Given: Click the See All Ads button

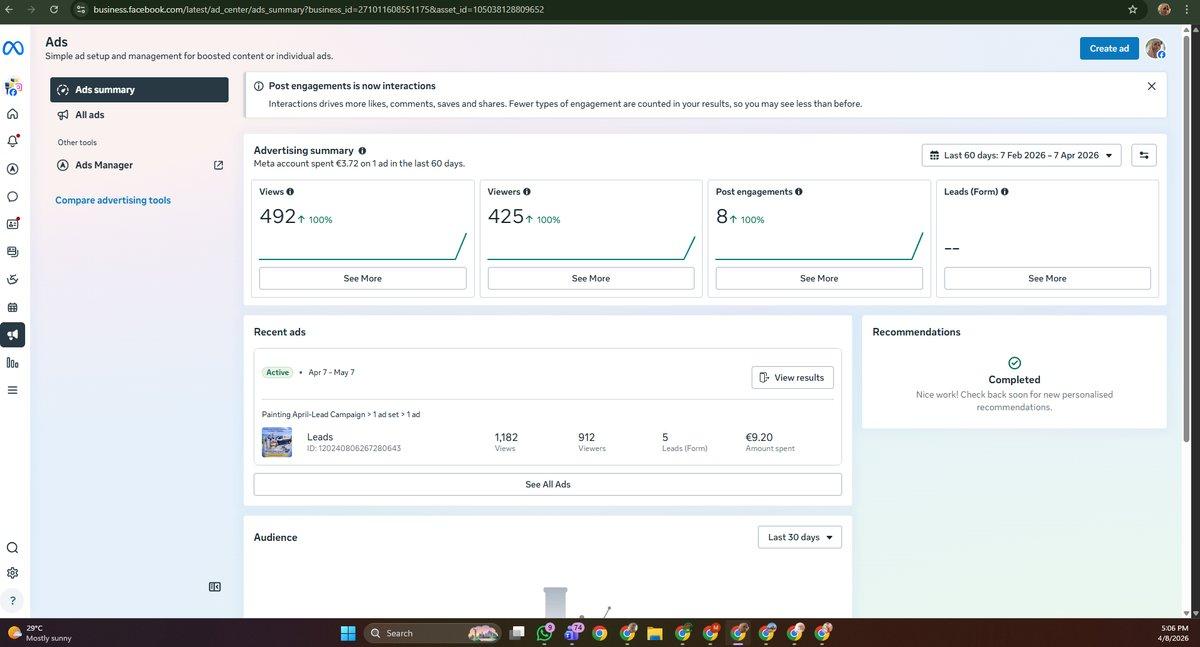Looking at the screenshot, I should 548,484.
